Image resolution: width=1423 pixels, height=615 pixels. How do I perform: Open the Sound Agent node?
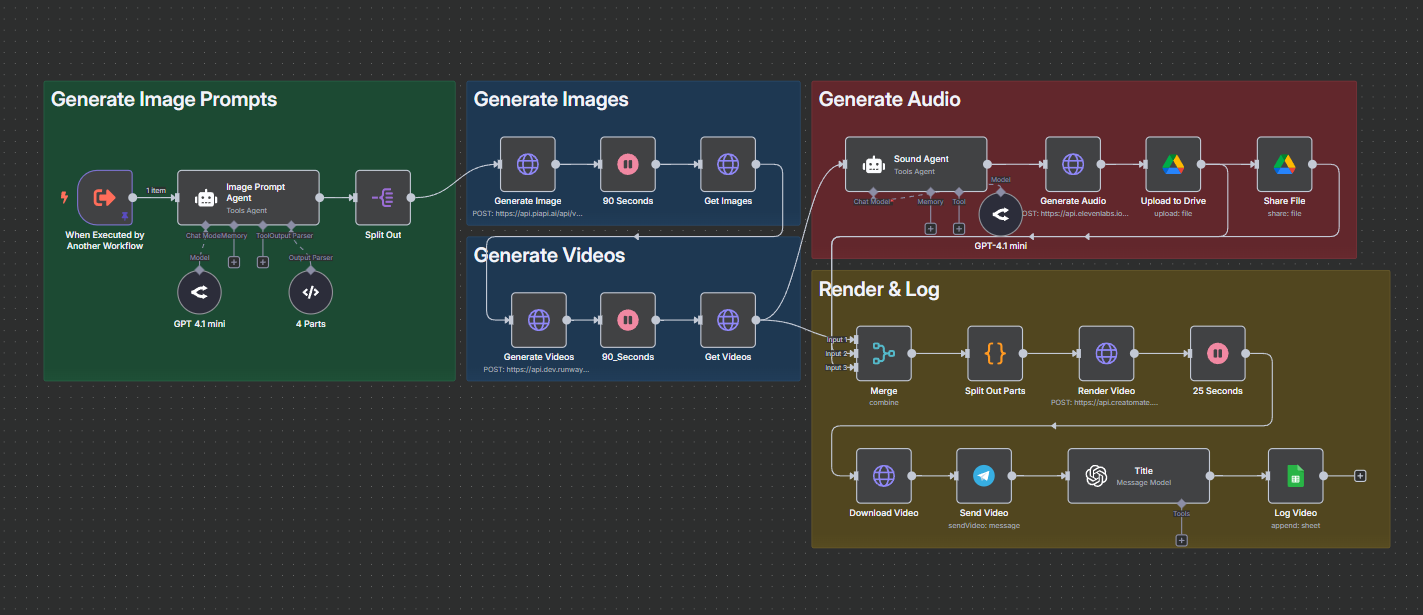point(916,164)
